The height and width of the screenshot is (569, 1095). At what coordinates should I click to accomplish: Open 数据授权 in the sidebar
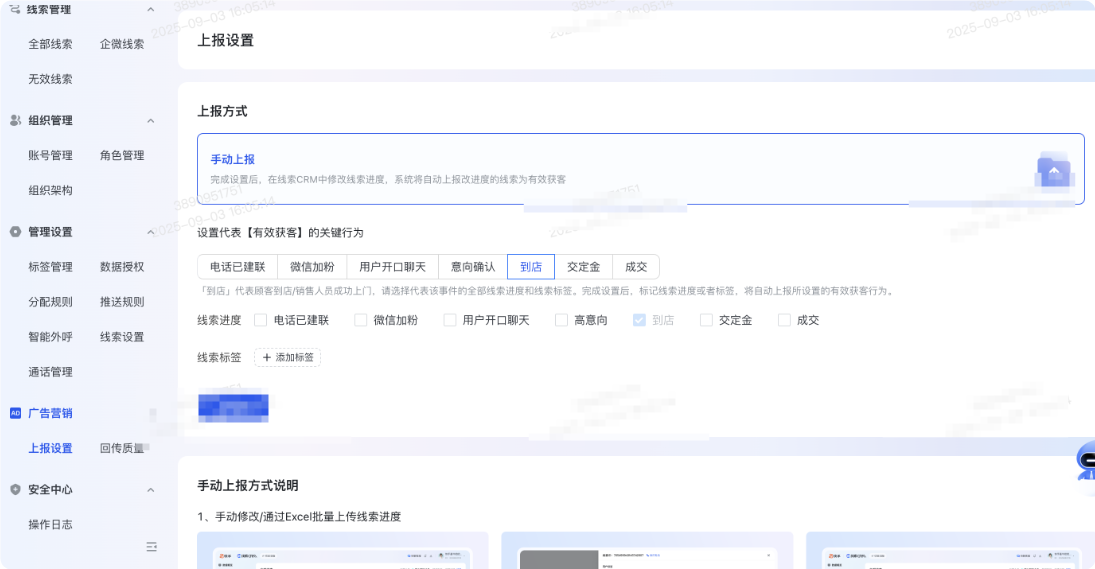pyautogui.click(x=122, y=267)
